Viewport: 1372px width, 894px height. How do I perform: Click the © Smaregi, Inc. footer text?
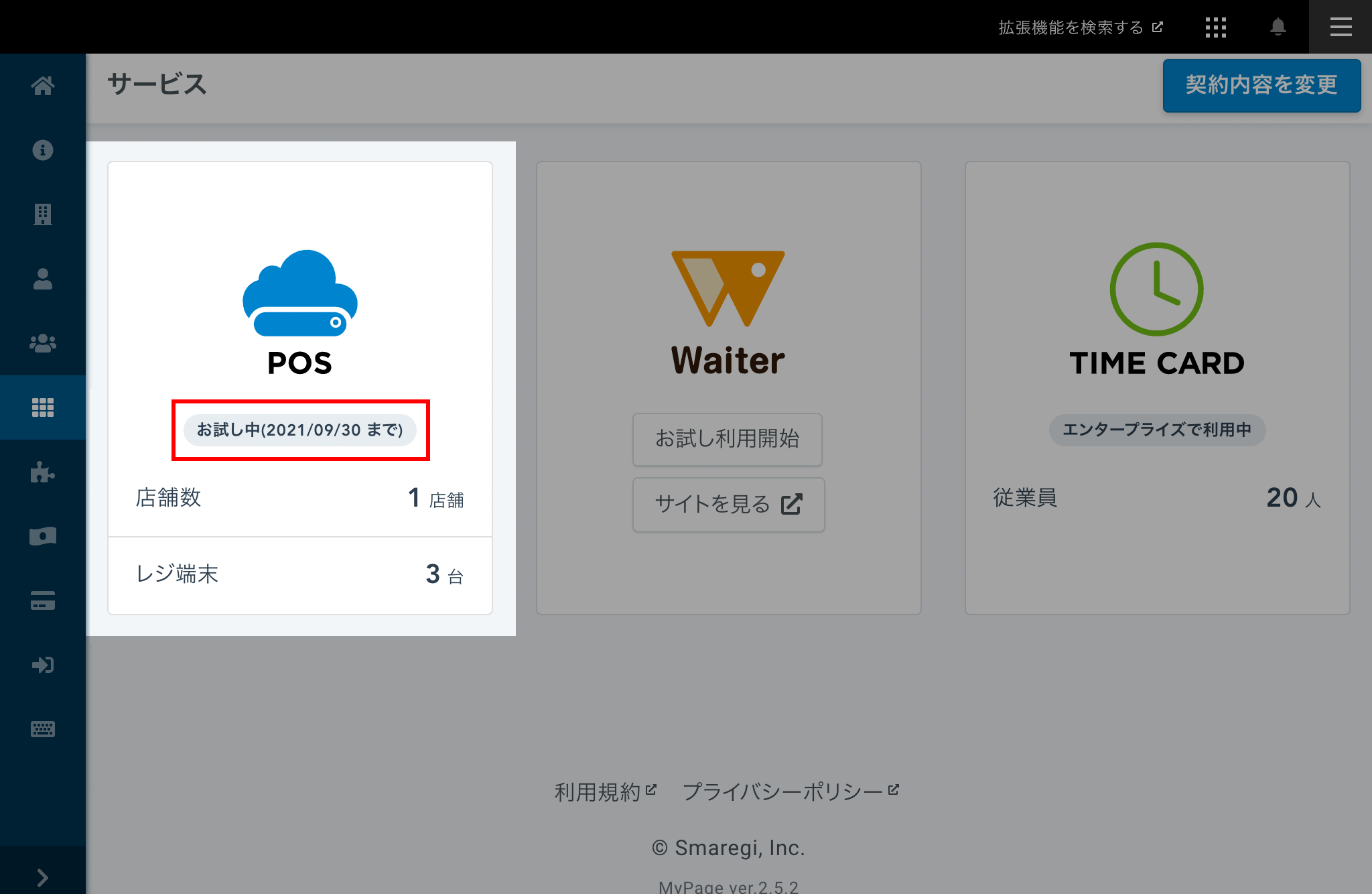pos(728,848)
